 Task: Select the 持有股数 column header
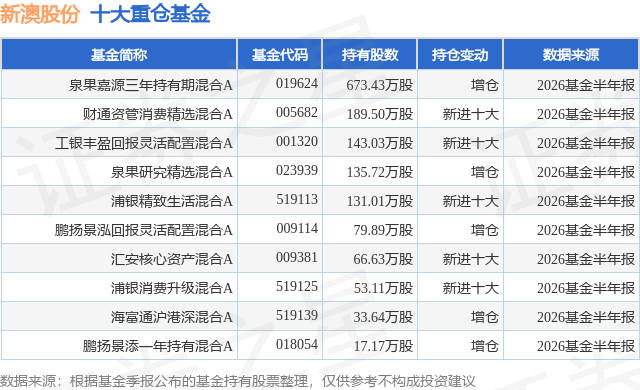[x=369, y=54]
